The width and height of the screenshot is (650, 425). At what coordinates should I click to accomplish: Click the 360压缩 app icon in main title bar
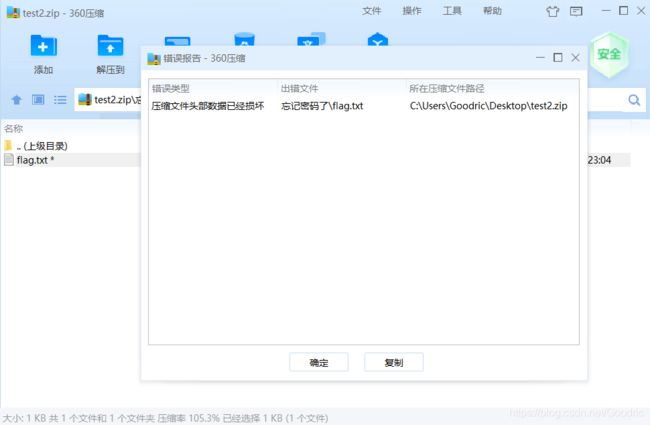(13, 12)
